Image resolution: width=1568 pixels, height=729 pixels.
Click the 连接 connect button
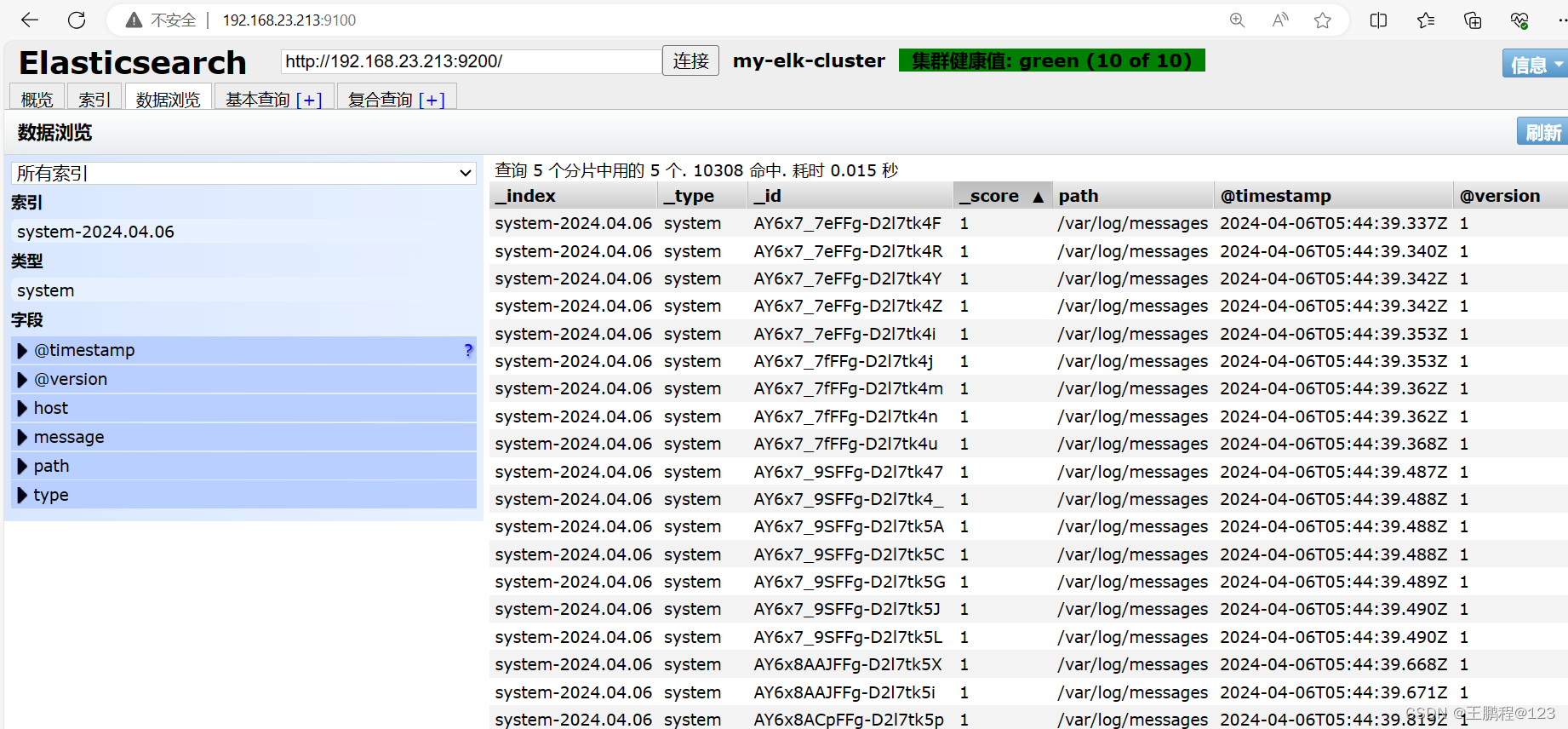point(690,61)
